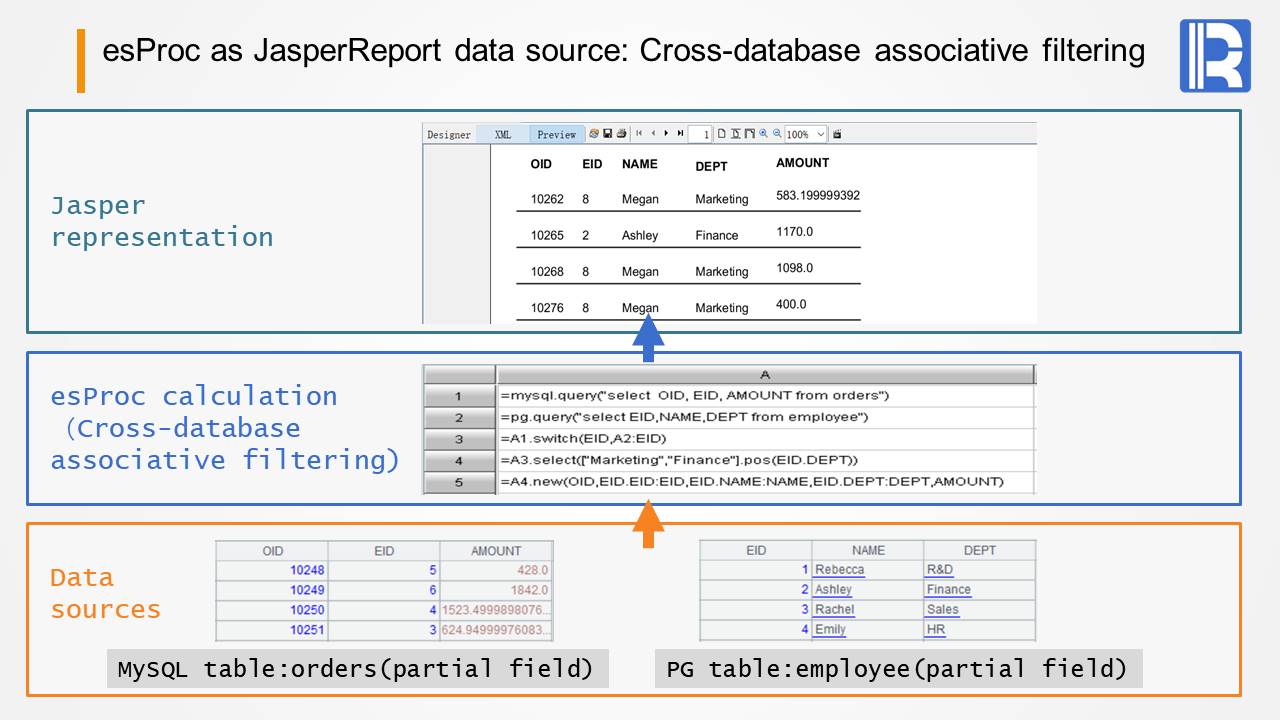Click the zoom in magnifier icon
1280x720 pixels.
(763, 133)
